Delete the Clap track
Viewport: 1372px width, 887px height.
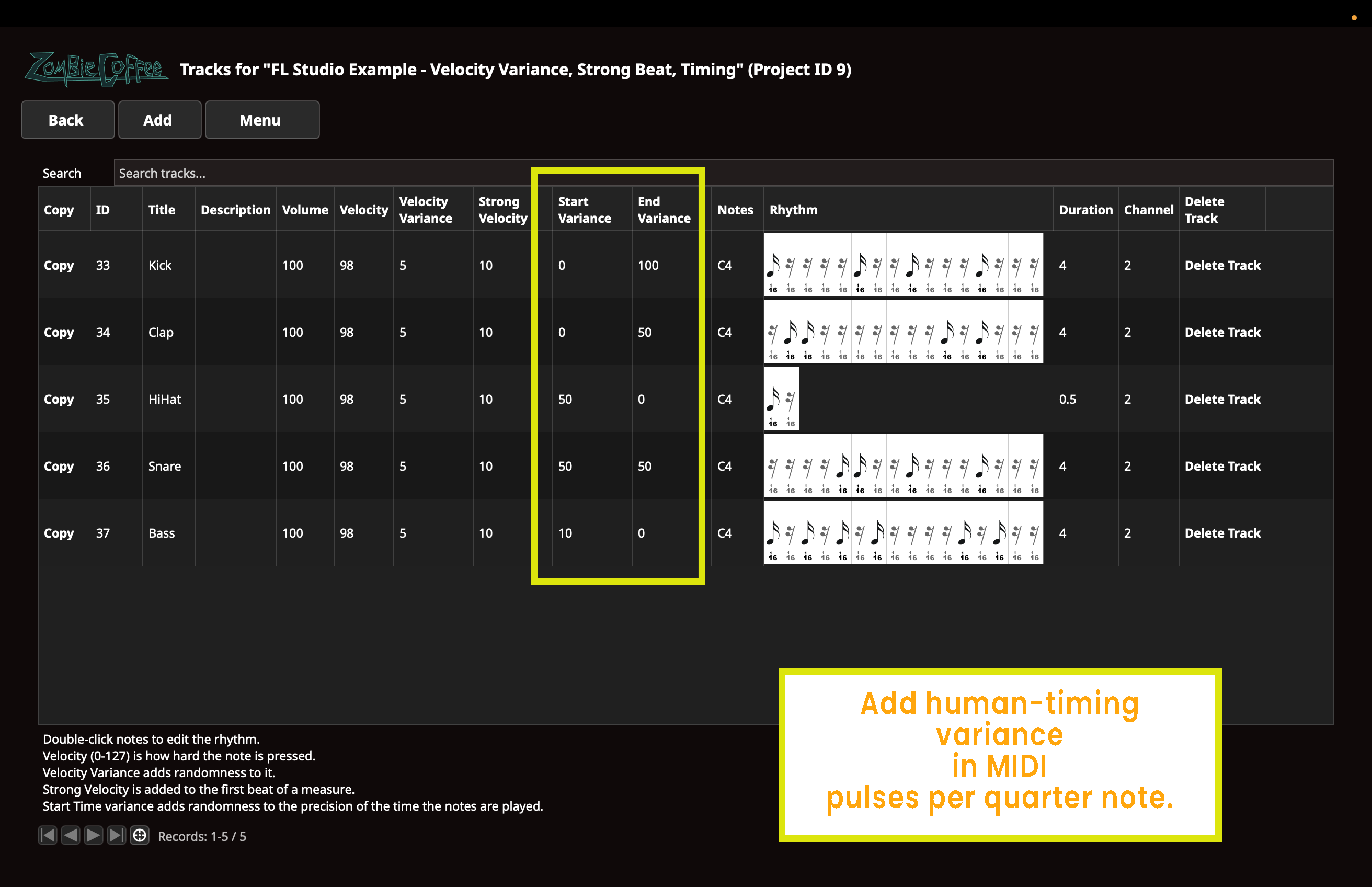[1222, 332]
